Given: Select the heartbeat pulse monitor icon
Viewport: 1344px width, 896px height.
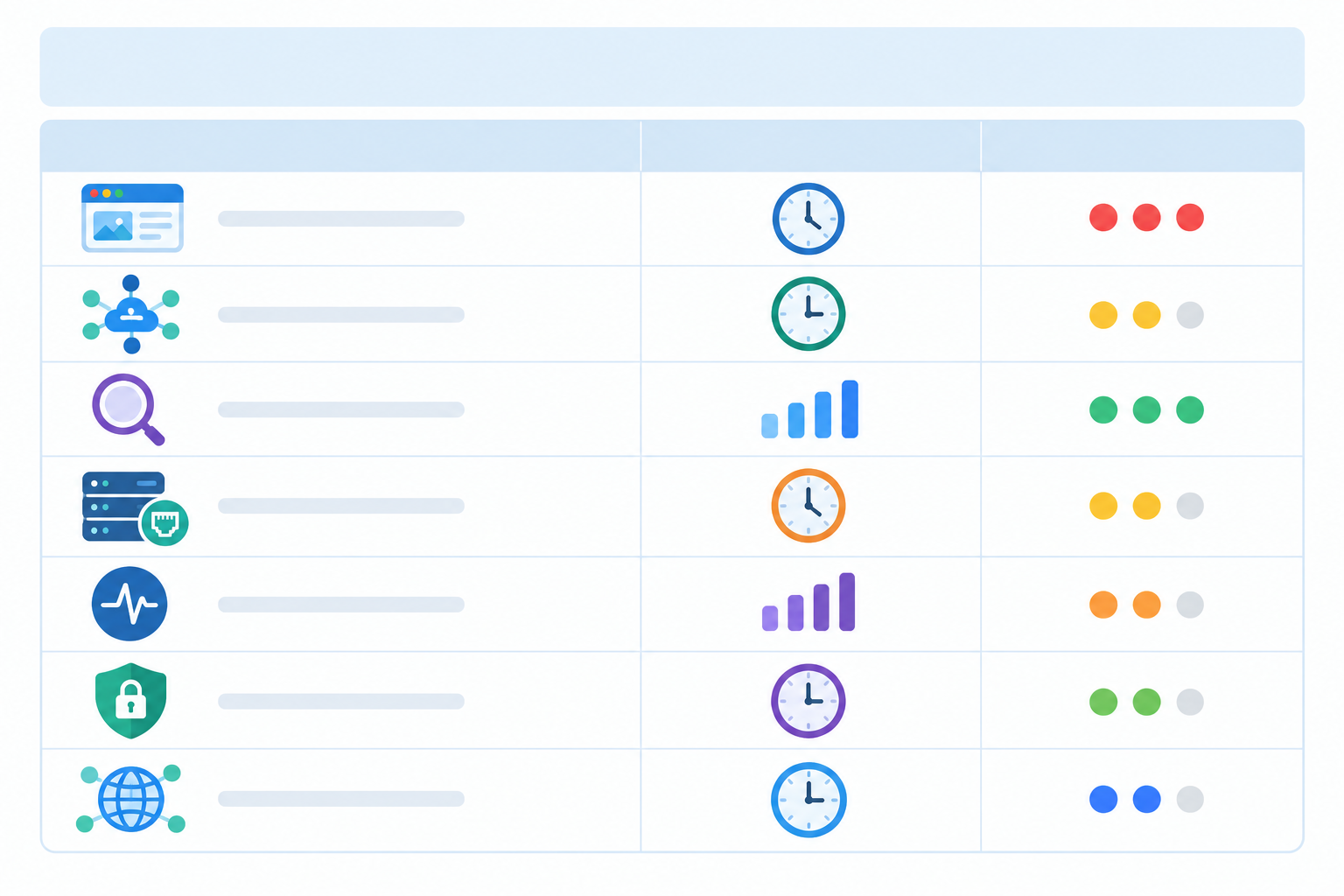Looking at the screenshot, I should coord(129,604).
